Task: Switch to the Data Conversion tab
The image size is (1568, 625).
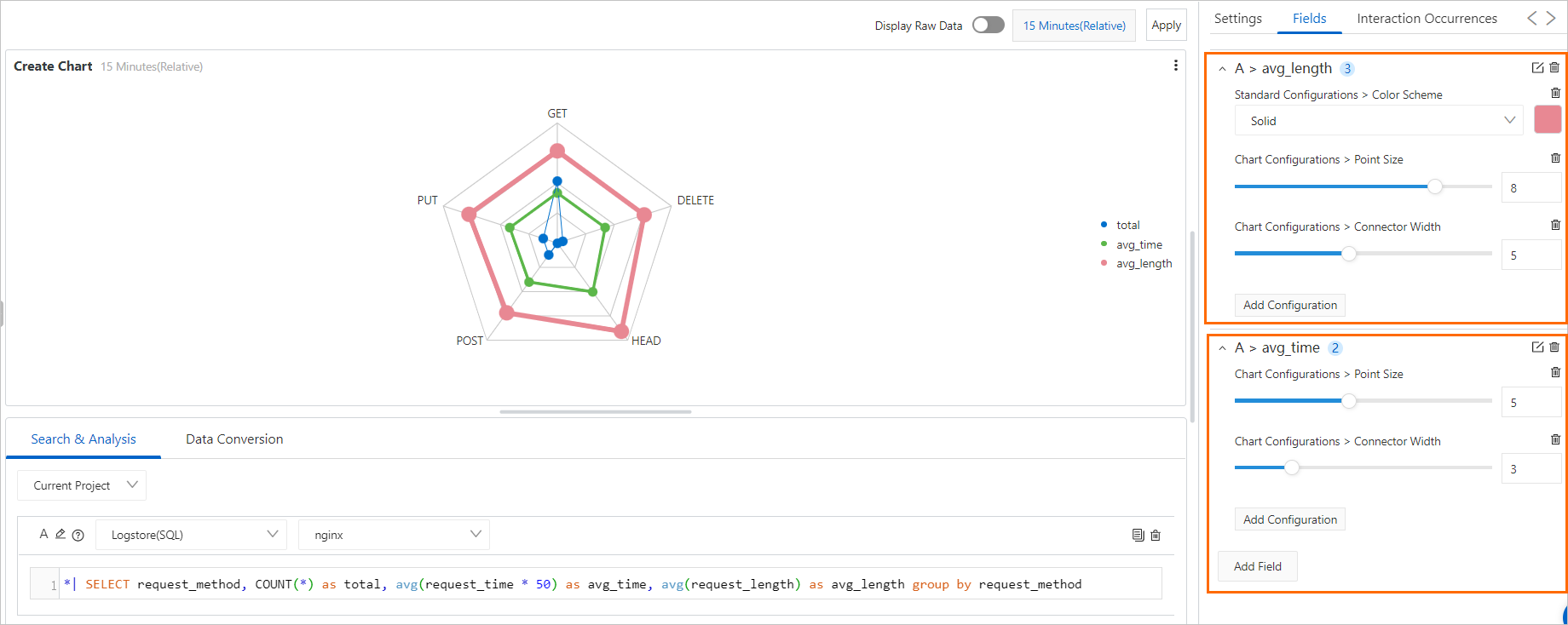Action: click(x=233, y=439)
